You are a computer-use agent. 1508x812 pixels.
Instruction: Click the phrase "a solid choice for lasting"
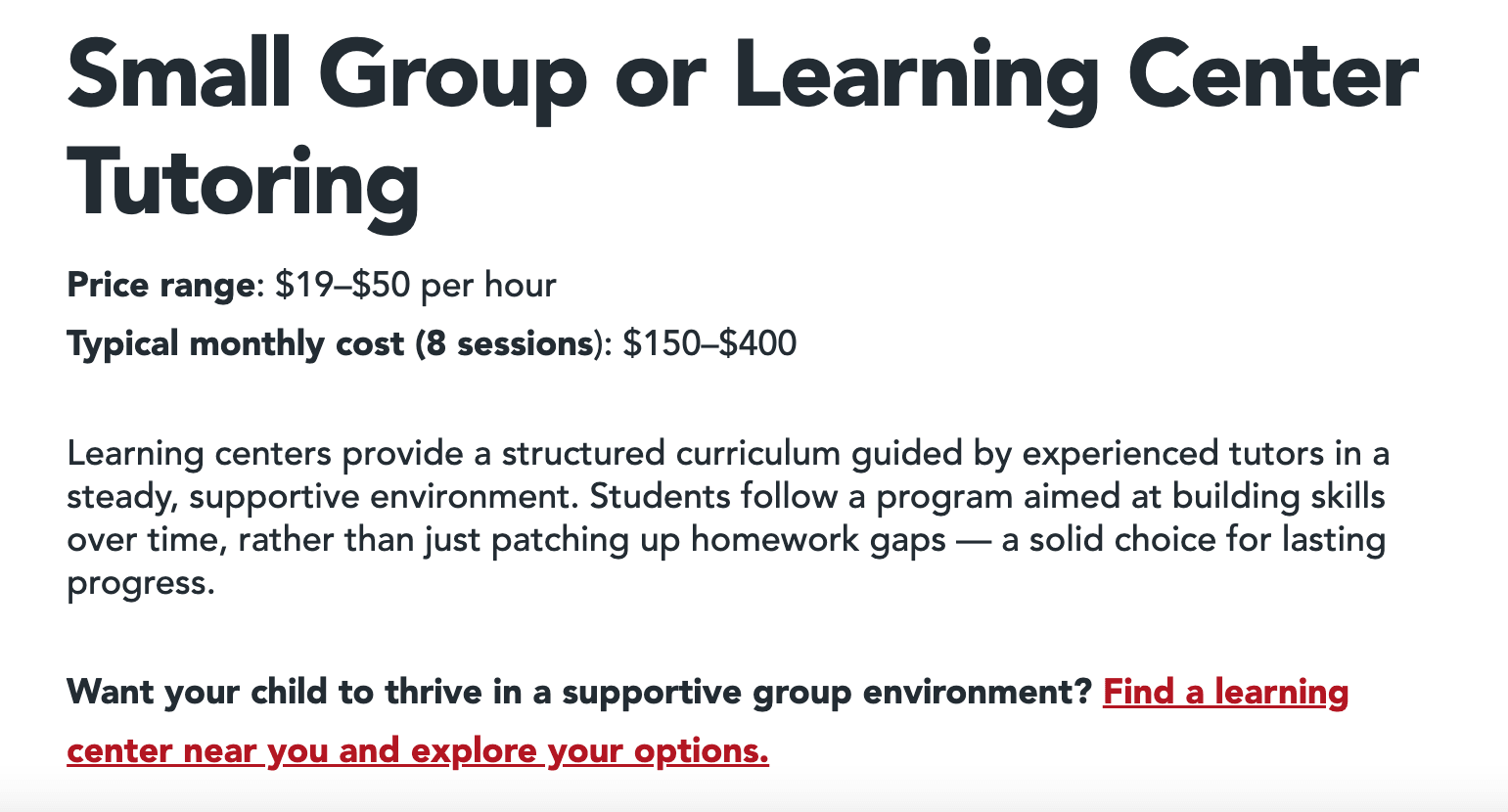(x=1193, y=540)
